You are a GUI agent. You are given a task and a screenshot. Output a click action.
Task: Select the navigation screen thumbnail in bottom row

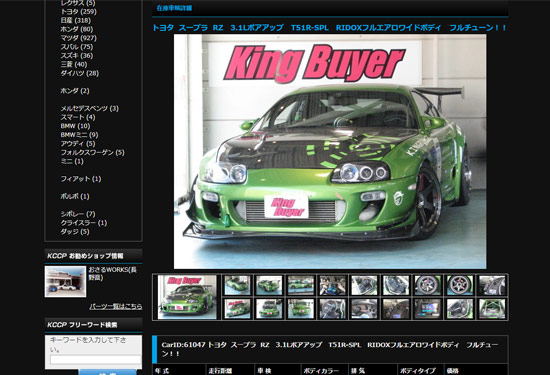coord(428,309)
